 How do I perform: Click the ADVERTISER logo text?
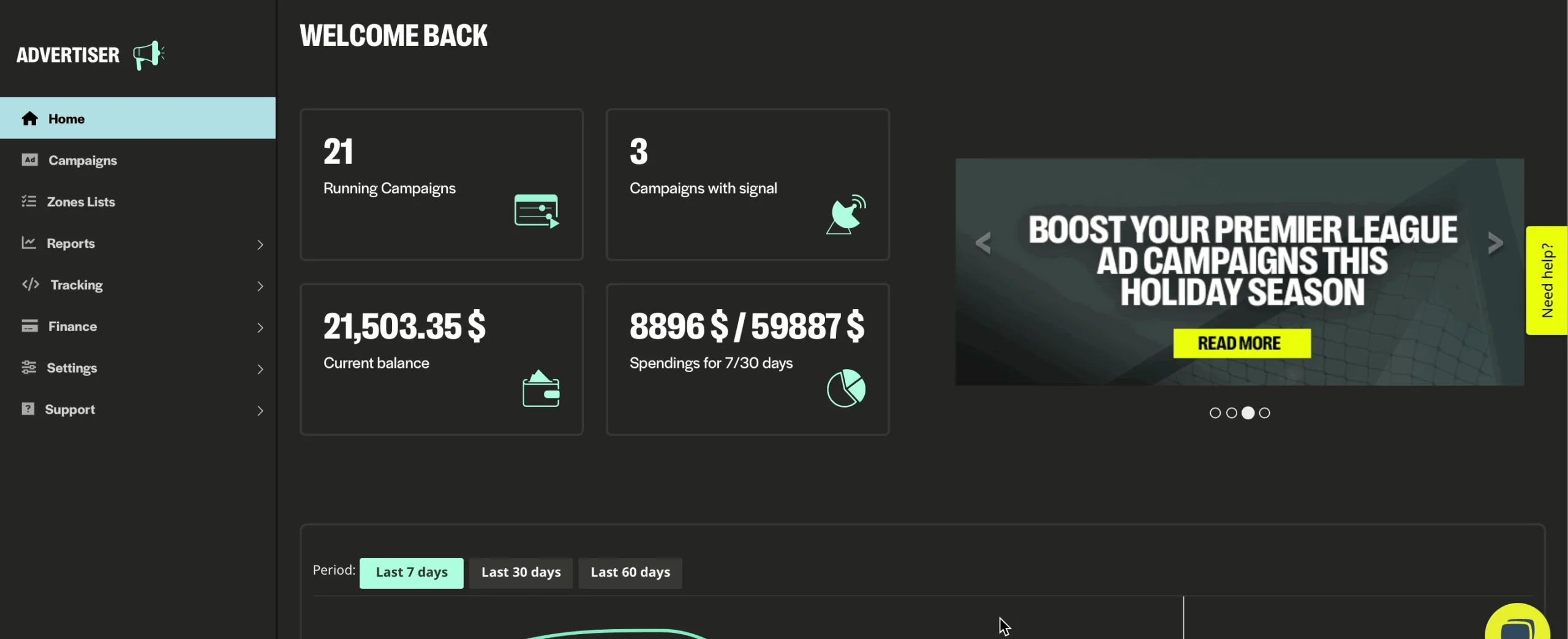(68, 55)
